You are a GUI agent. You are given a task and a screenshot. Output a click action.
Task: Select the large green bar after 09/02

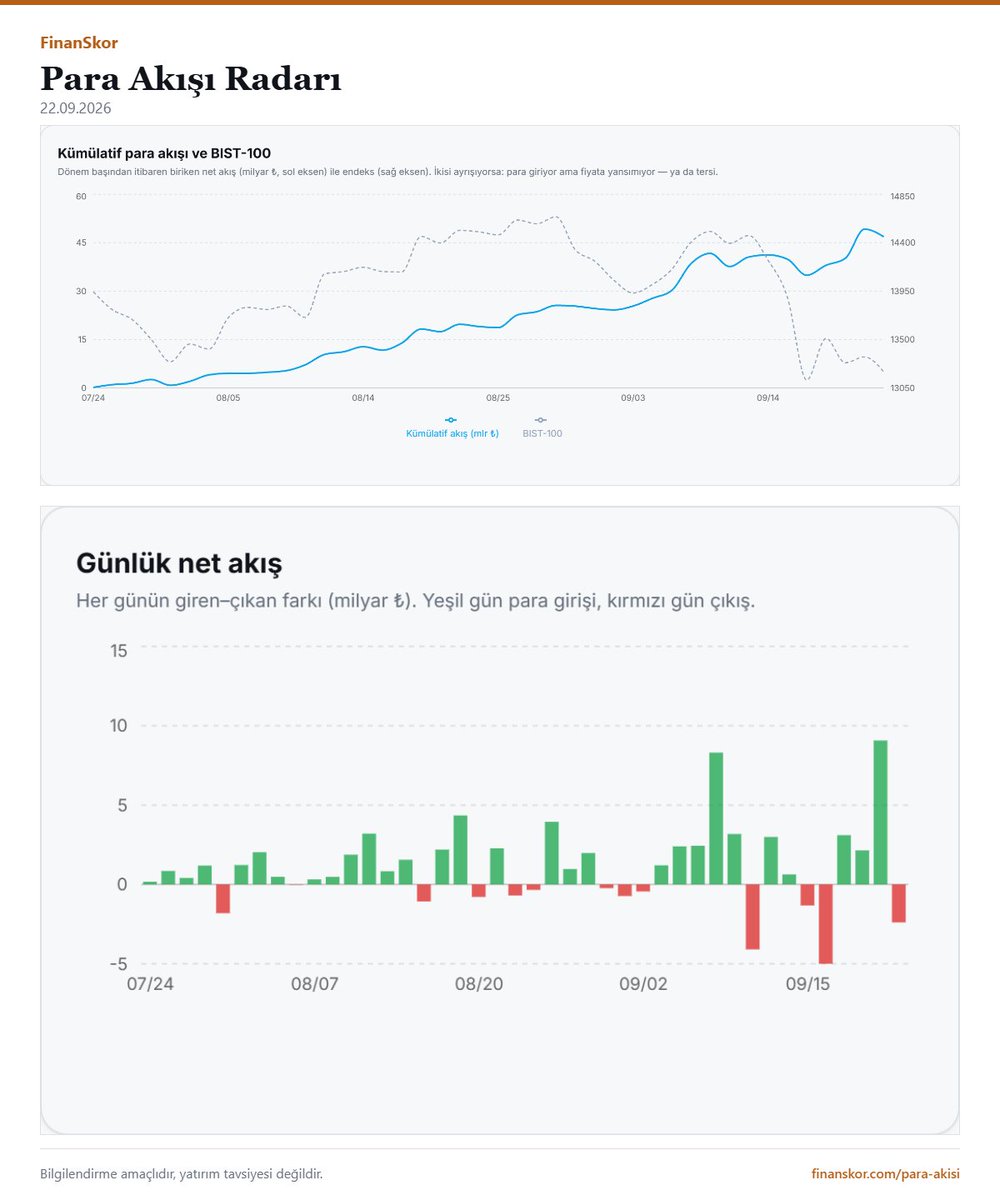pos(716,818)
